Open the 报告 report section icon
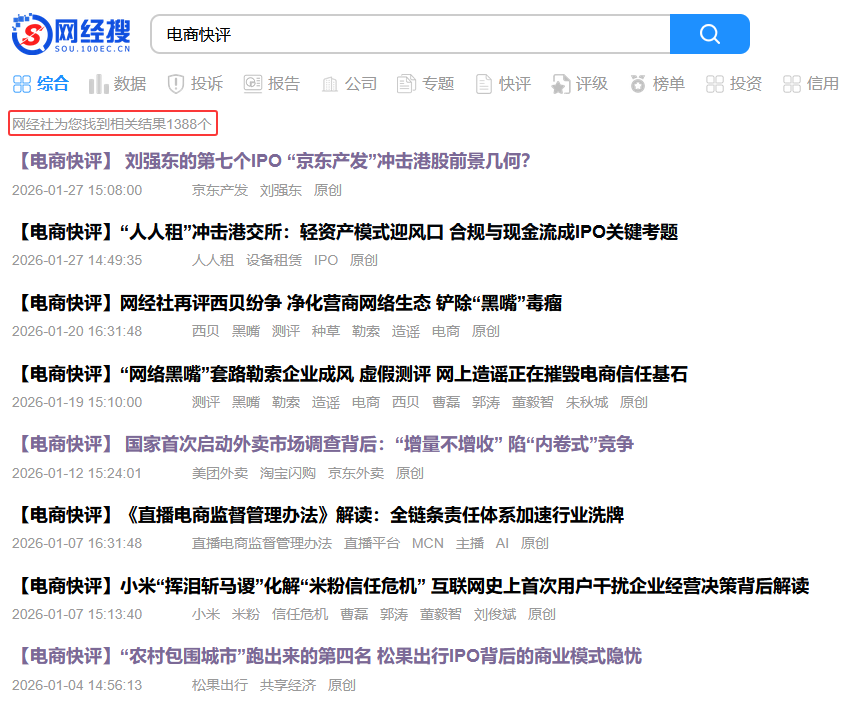Image resolution: width=846 pixels, height=702 pixels. [252, 84]
